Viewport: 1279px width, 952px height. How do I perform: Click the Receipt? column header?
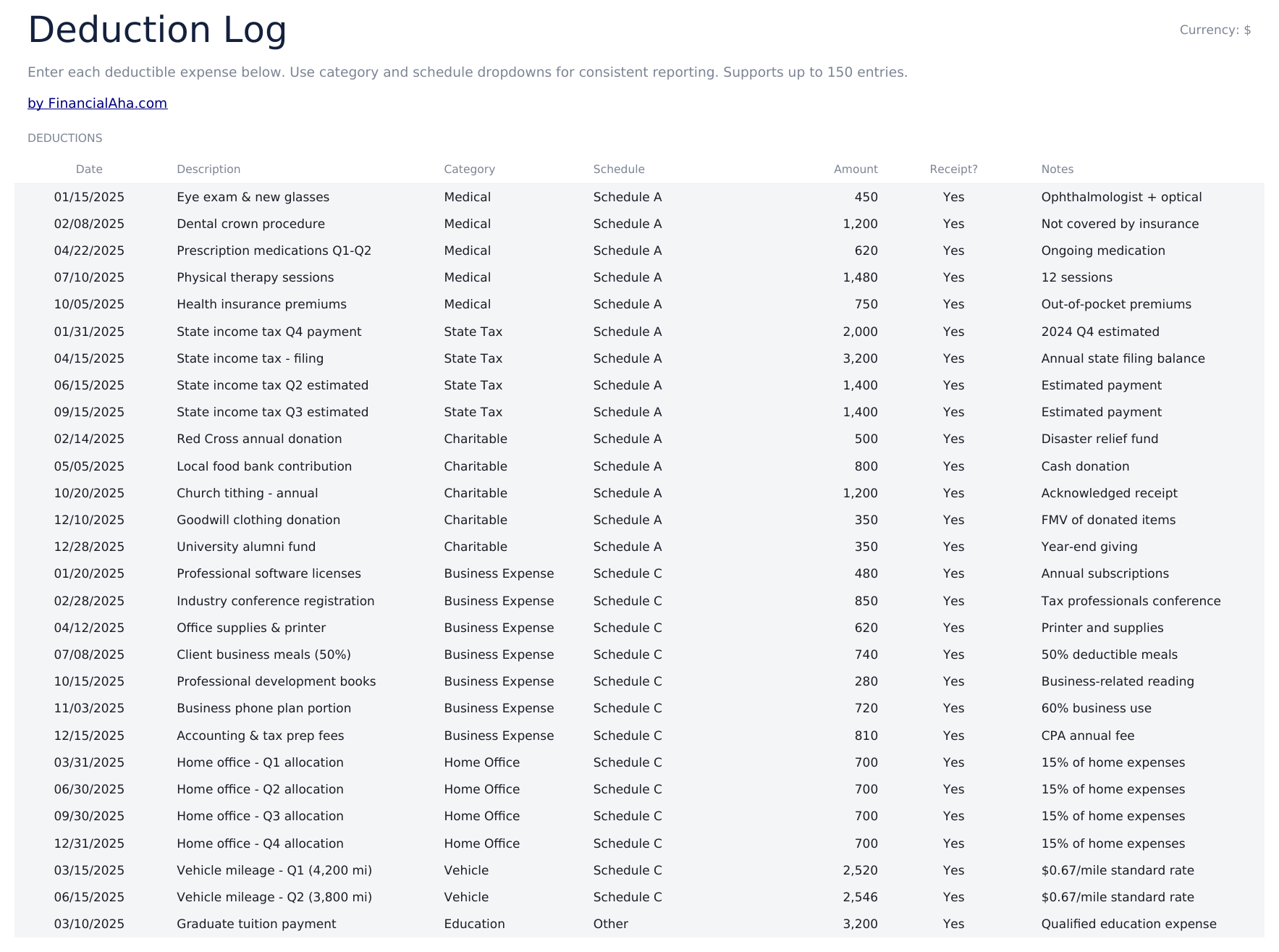pyautogui.click(x=953, y=169)
